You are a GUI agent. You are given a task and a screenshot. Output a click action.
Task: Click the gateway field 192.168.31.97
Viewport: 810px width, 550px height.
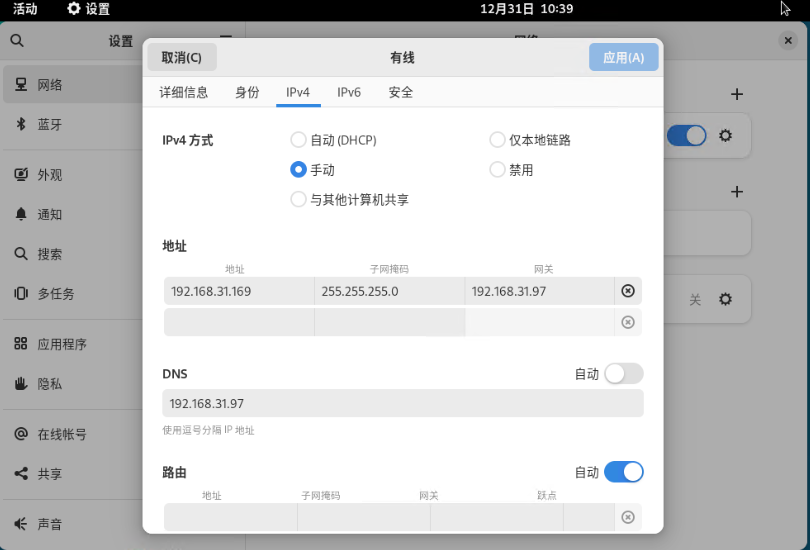click(x=540, y=291)
